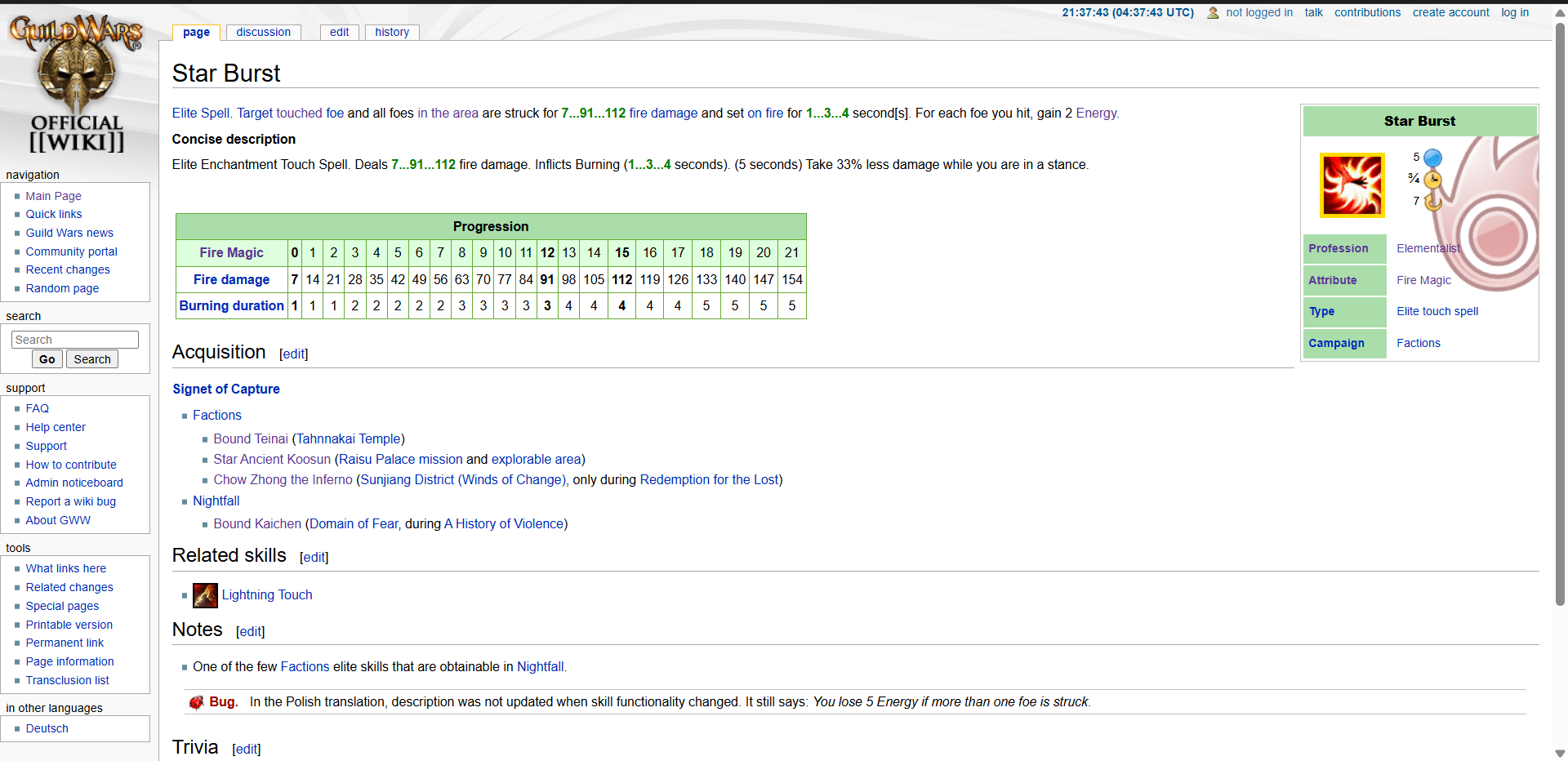Focus the Search input field

75,340
